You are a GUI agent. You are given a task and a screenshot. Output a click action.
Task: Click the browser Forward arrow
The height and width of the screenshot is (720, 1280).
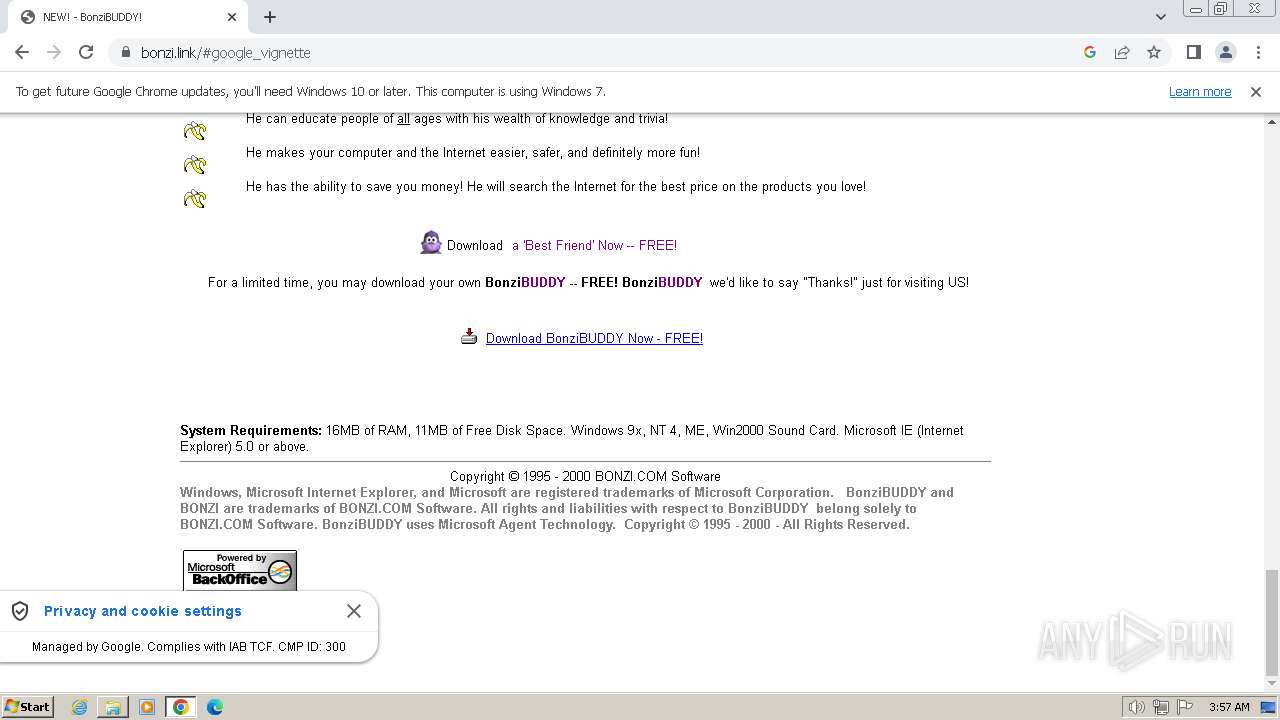pos(54,52)
